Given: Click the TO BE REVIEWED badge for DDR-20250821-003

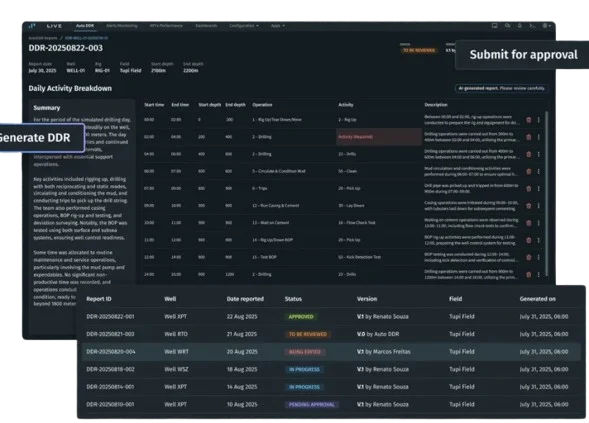Looking at the screenshot, I should (308, 334).
